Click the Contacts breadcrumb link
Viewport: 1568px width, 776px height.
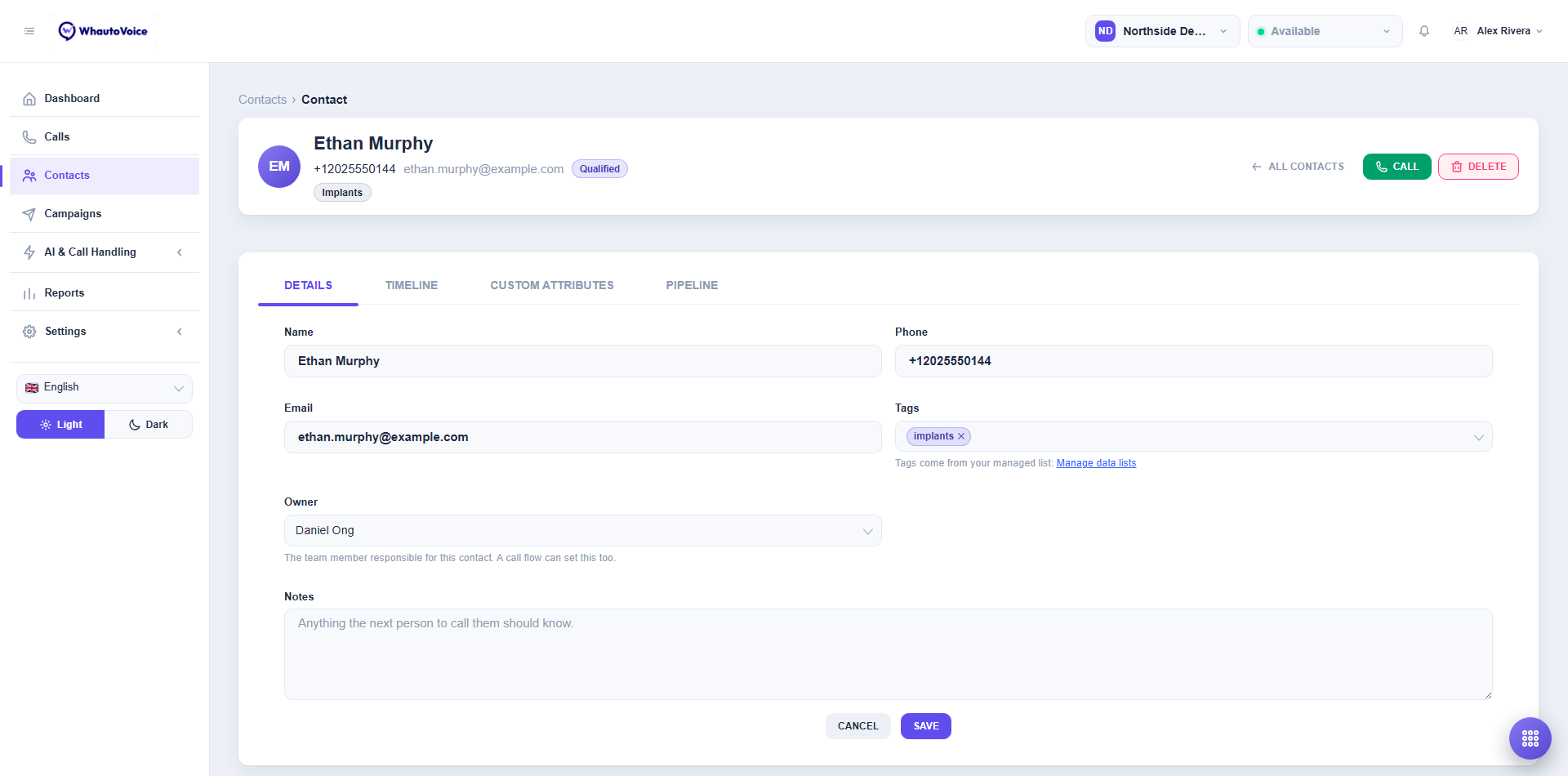[262, 100]
